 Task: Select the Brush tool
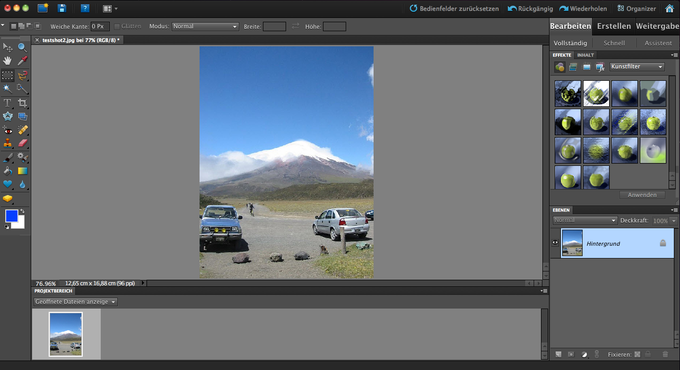[7, 157]
